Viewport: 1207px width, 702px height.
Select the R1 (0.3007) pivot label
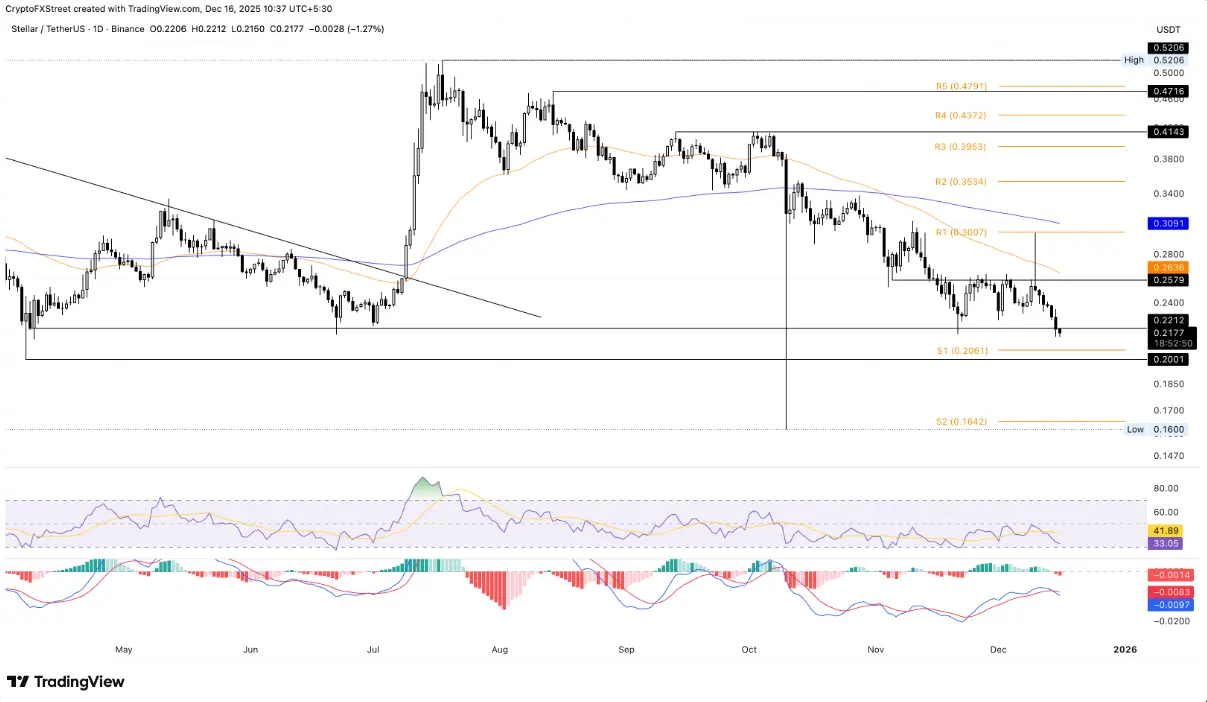pos(961,232)
